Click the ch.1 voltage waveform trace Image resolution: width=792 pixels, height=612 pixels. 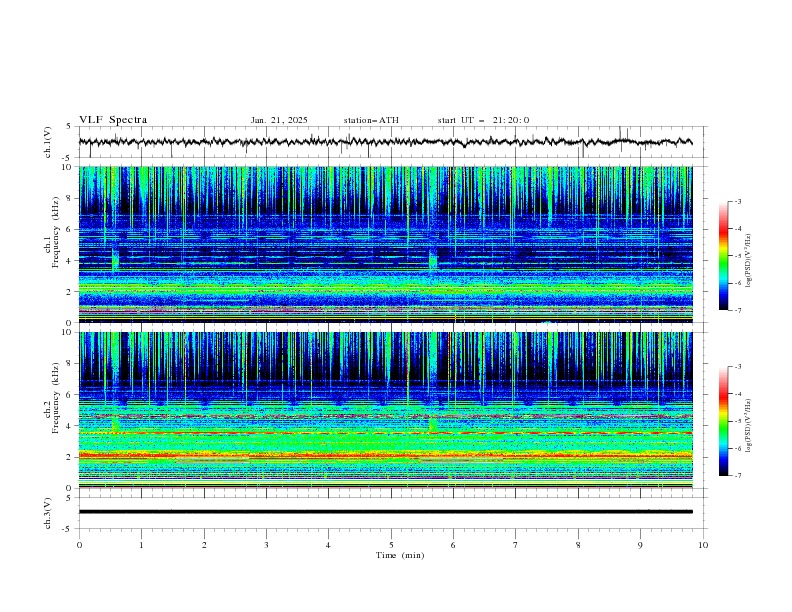tap(385, 142)
